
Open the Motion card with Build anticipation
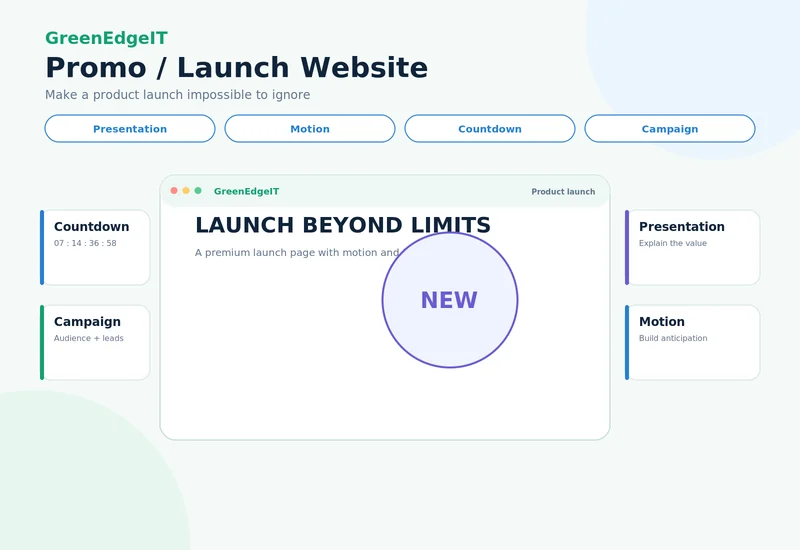click(692, 342)
